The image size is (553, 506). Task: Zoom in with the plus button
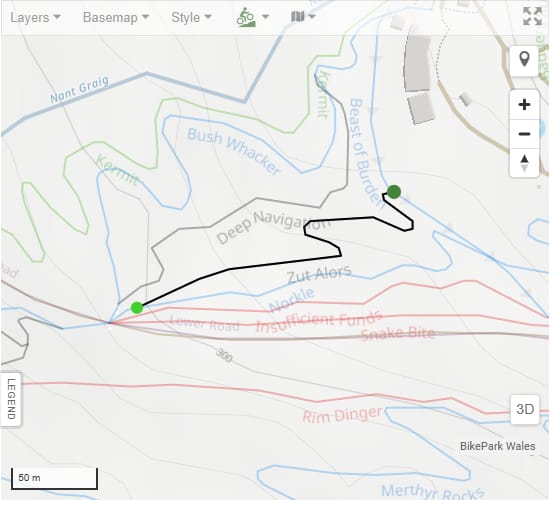click(x=524, y=105)
